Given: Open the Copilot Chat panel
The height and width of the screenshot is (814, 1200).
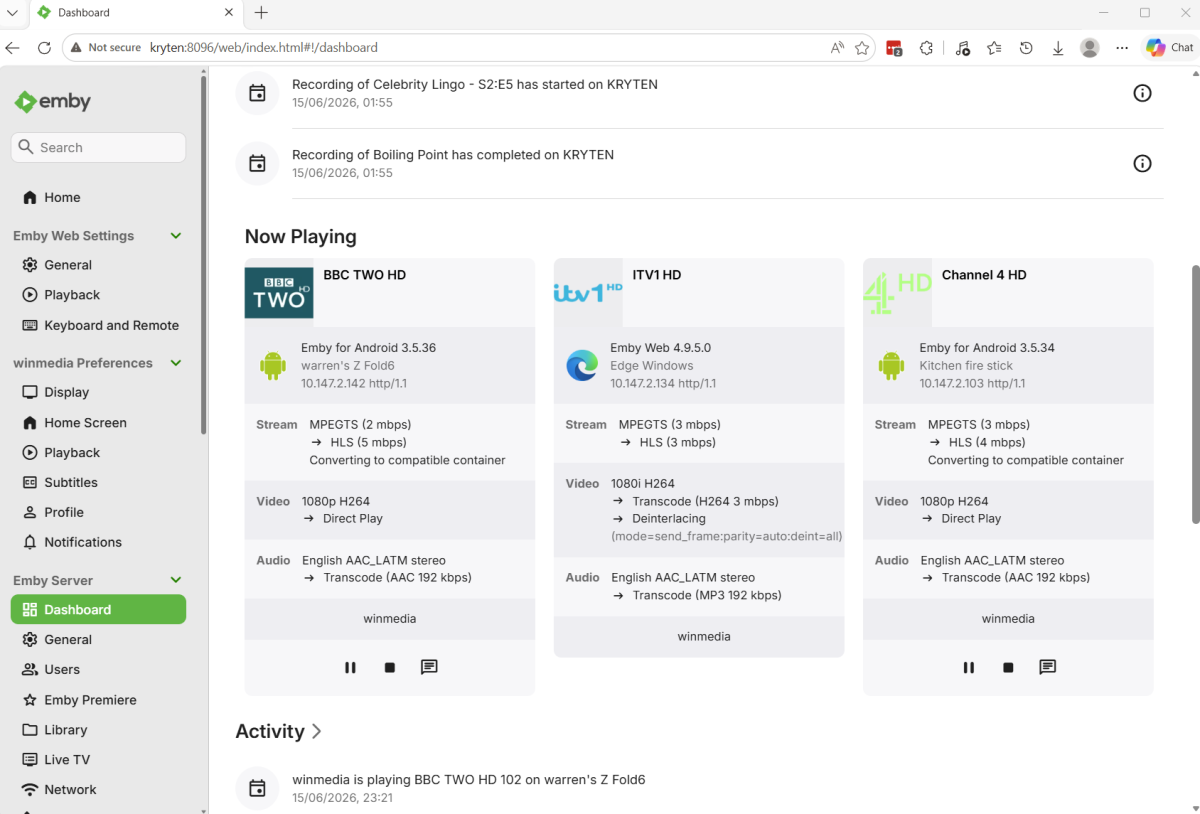Looking at the screenshot, I should pyautogui.click(x=1170, y=47).
